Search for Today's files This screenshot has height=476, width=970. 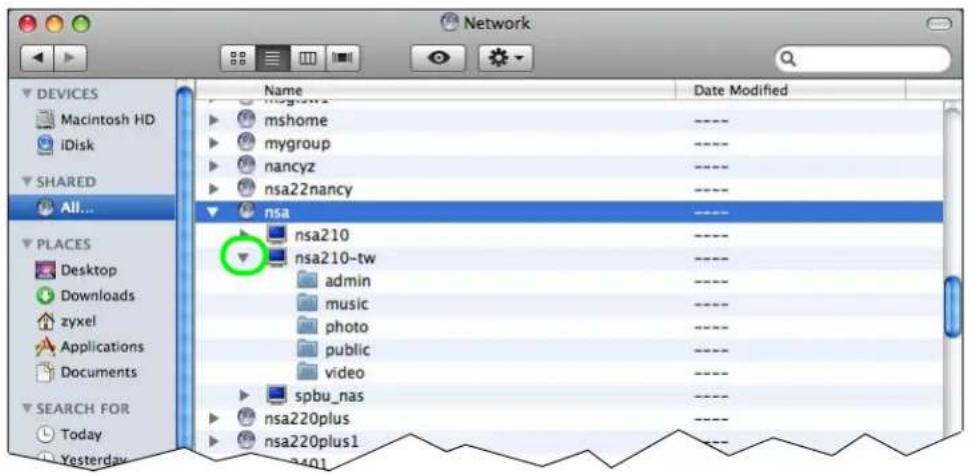(x=69, y=435)
